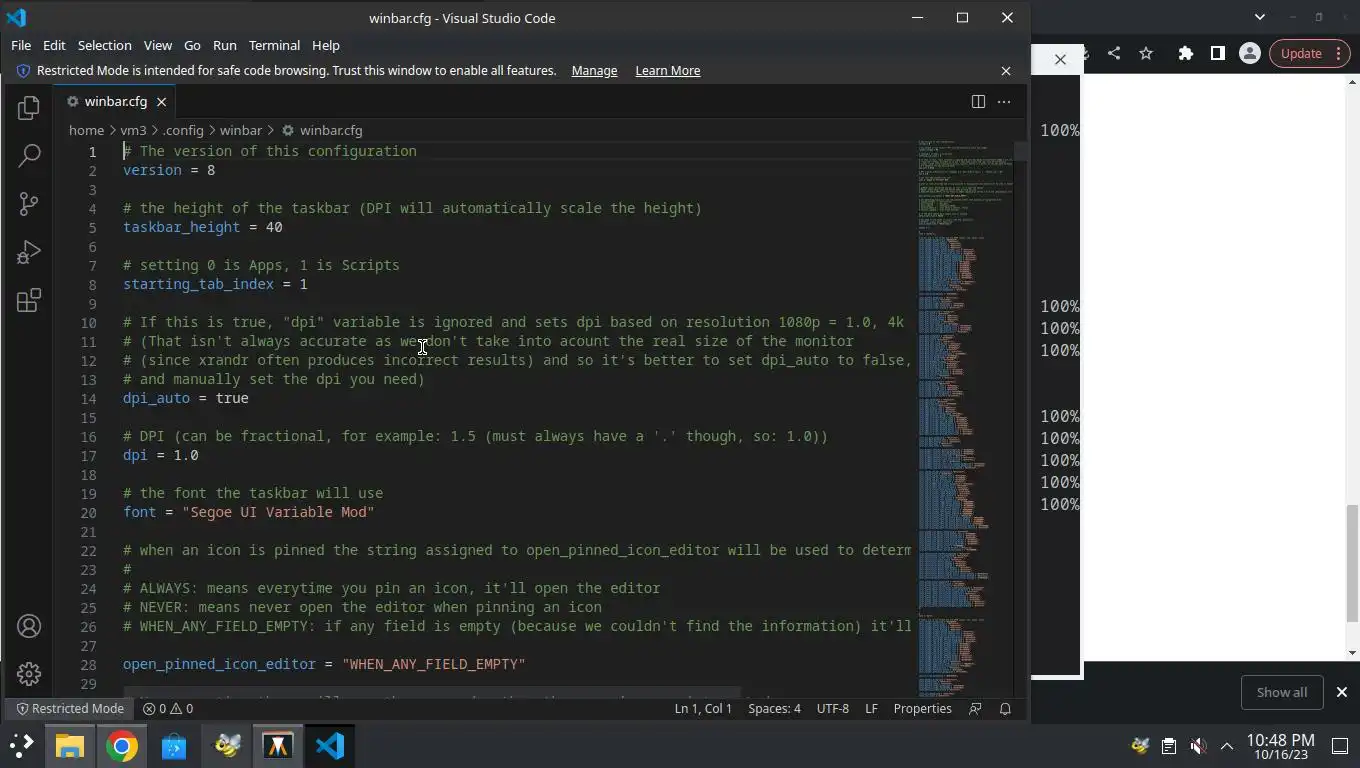Click the Update button in Chrome
The image size is (1360, 768).
click(1301, 53)
